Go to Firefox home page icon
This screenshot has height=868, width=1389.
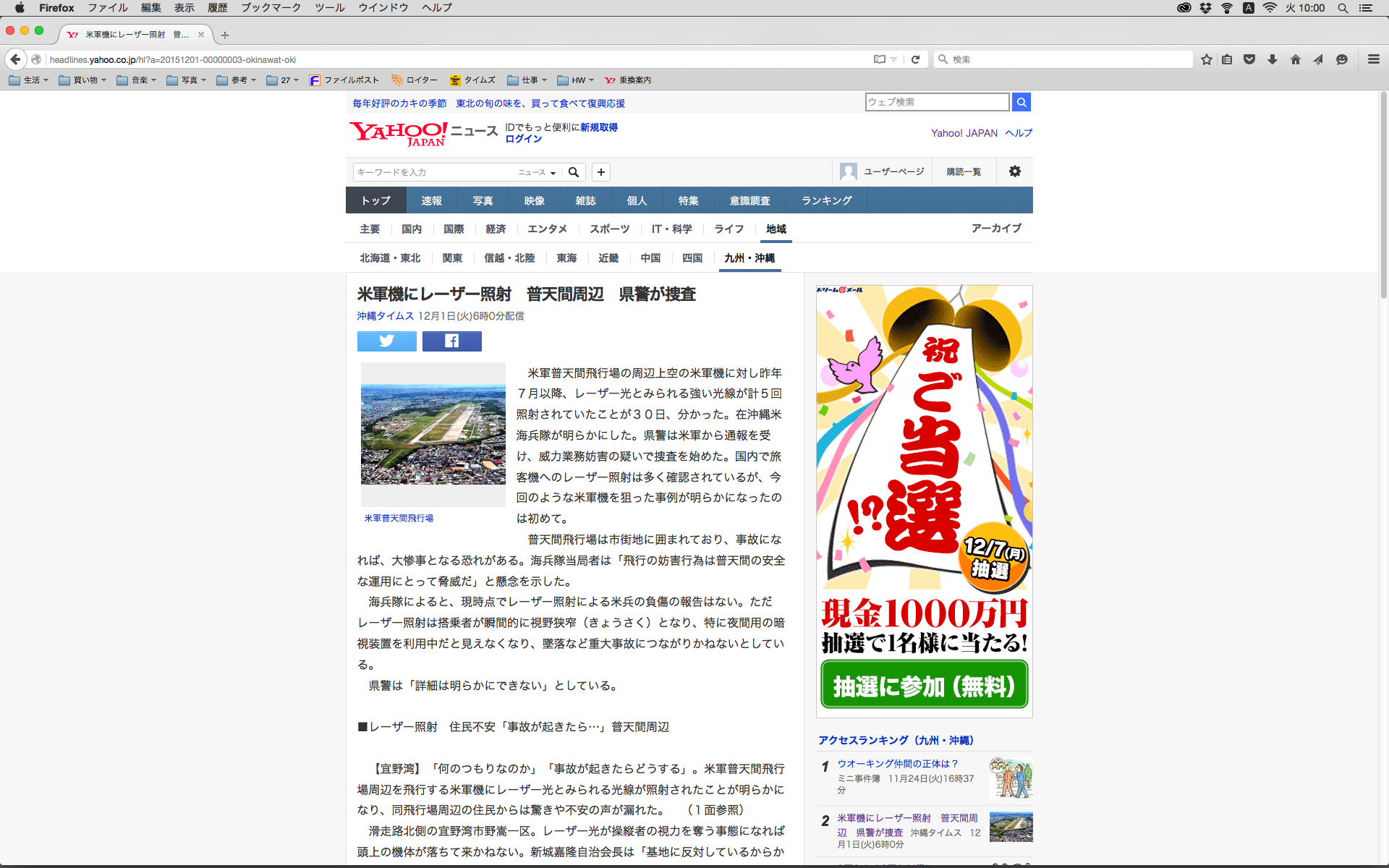click(1295, 59)
